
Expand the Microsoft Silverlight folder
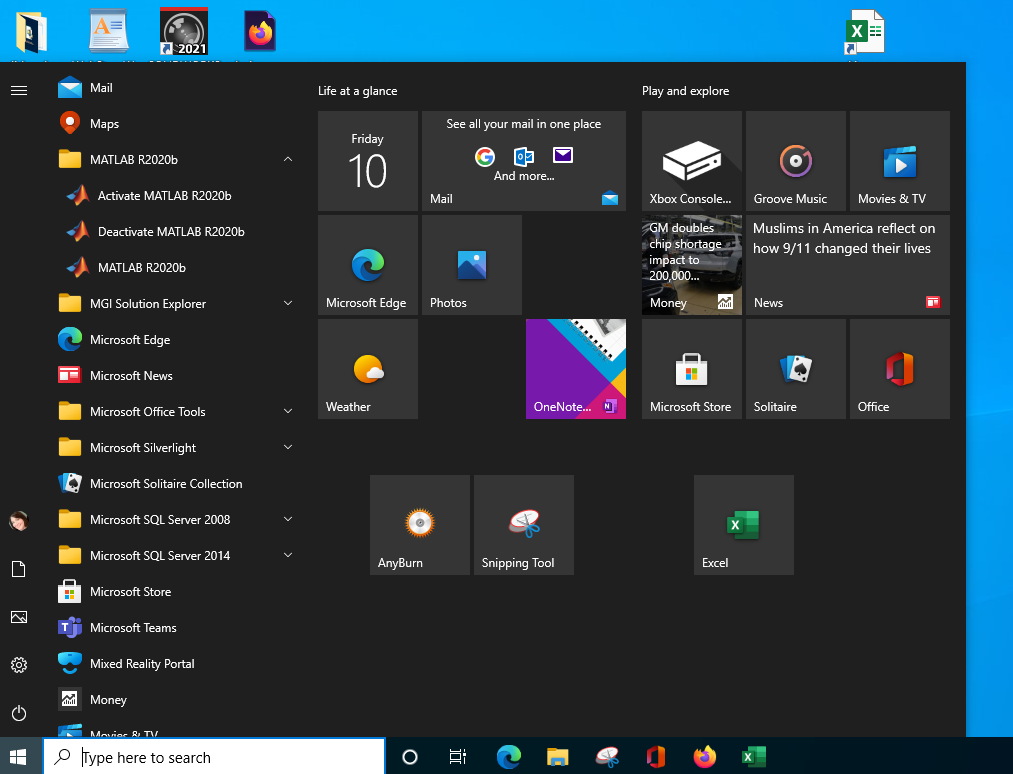pos(174,447)
